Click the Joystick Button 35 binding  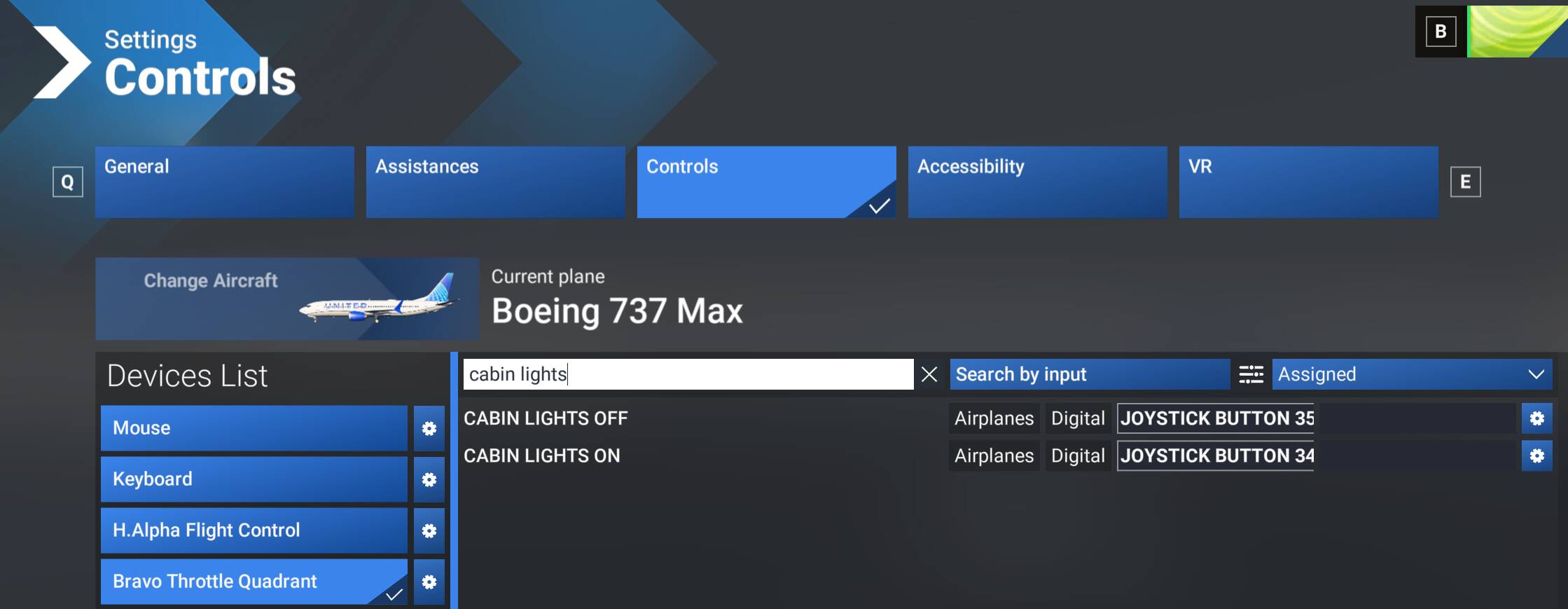1216,418
